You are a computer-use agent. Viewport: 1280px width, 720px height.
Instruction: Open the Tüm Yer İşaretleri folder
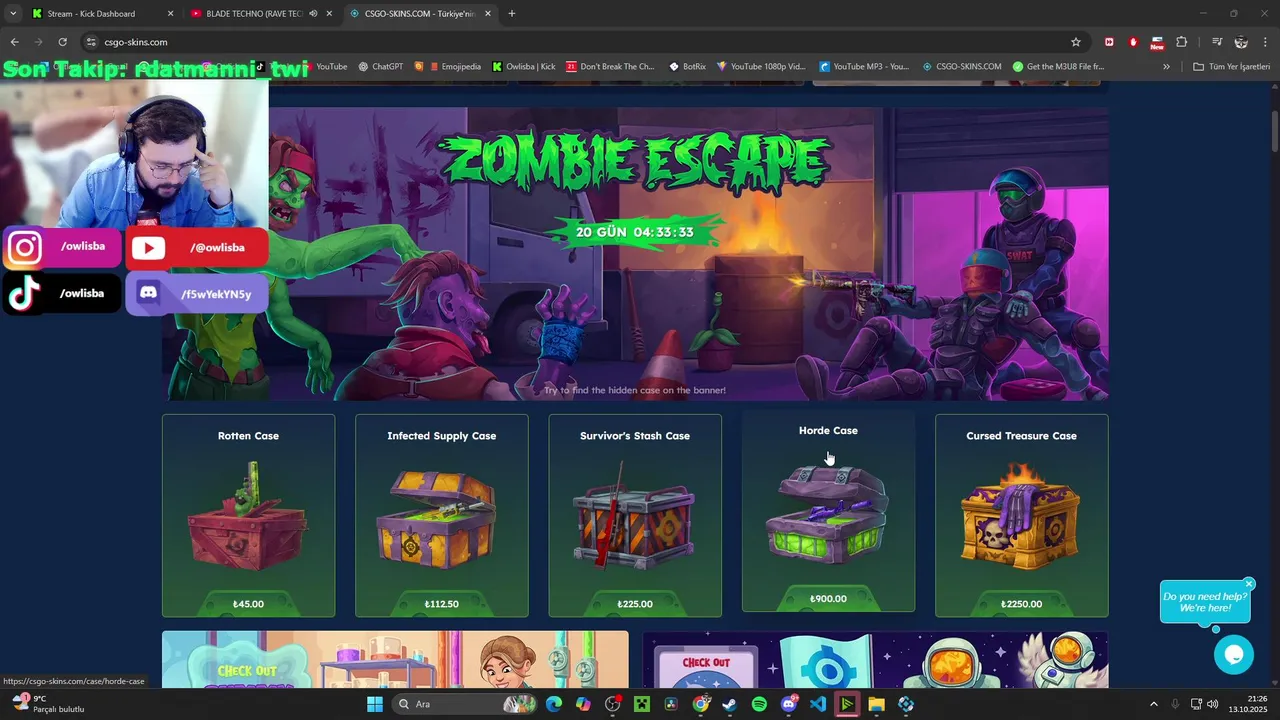click(1231, 67)
